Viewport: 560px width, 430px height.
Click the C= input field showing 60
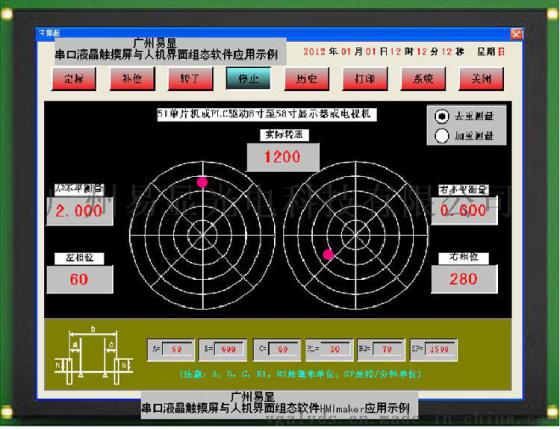[x=283, y=349]
